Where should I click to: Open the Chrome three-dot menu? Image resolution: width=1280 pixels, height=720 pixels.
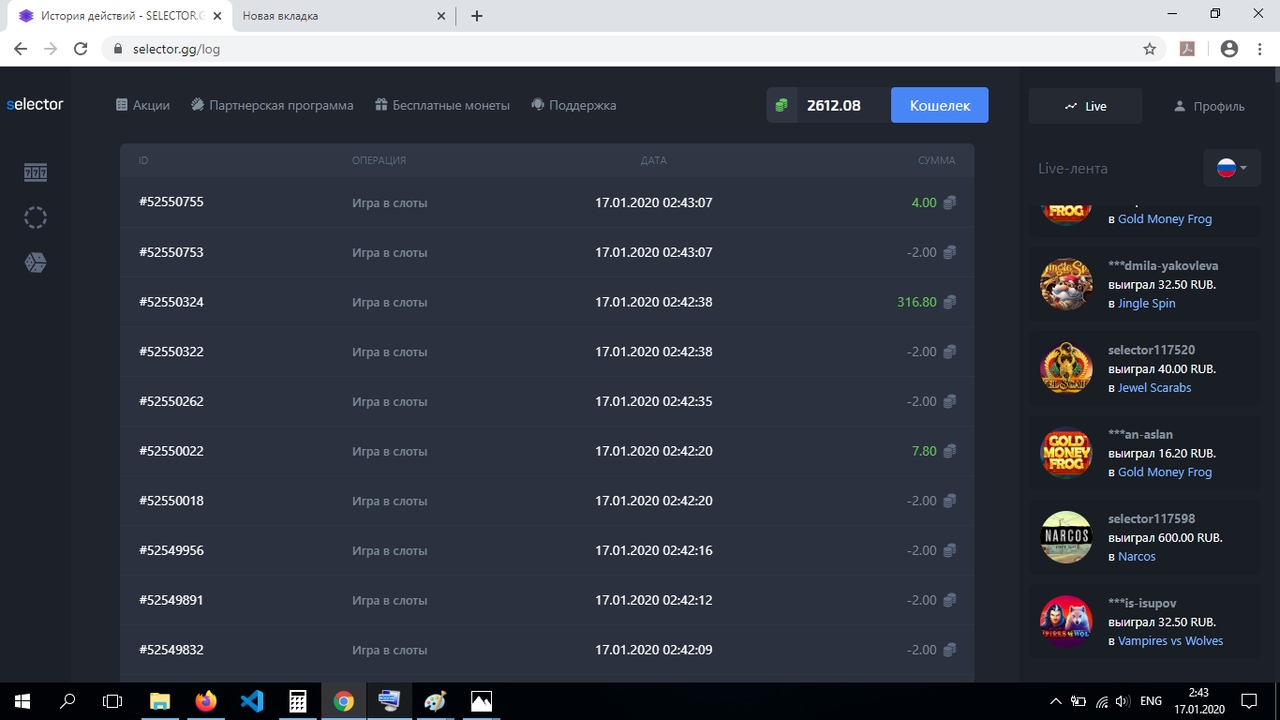point(1262,48)
